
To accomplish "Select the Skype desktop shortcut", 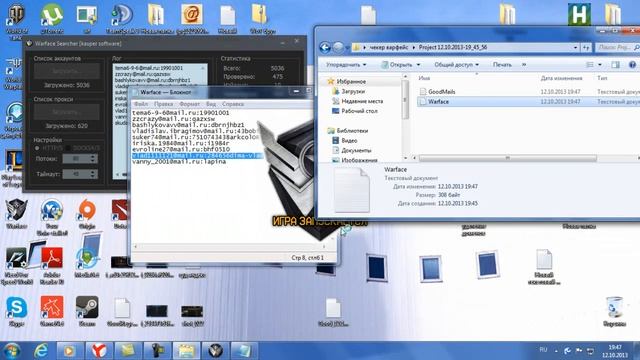I will coord(16,312).
